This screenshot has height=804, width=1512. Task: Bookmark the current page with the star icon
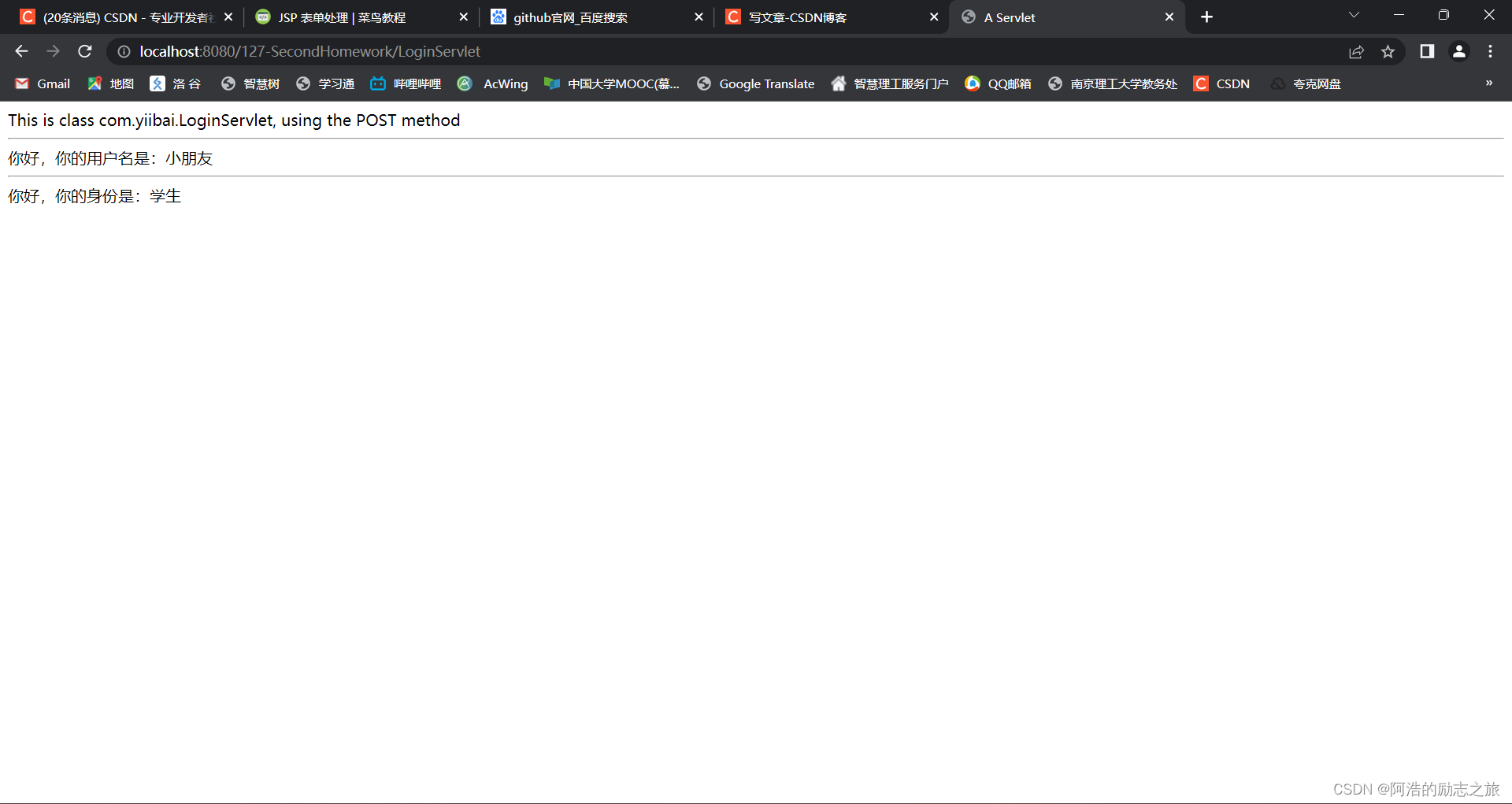[1388, 51]
